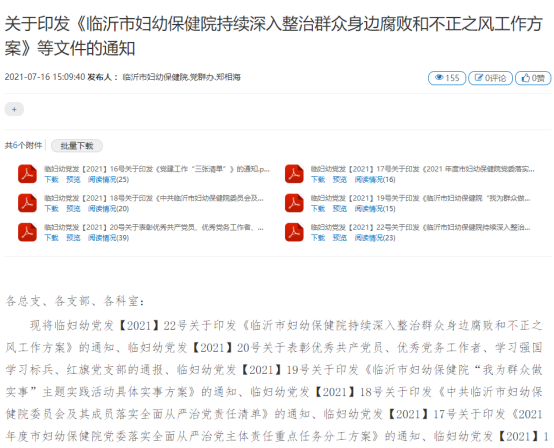
Task: Preview the 18号 attachment via 预览 link
Action: tap(73, 209)
